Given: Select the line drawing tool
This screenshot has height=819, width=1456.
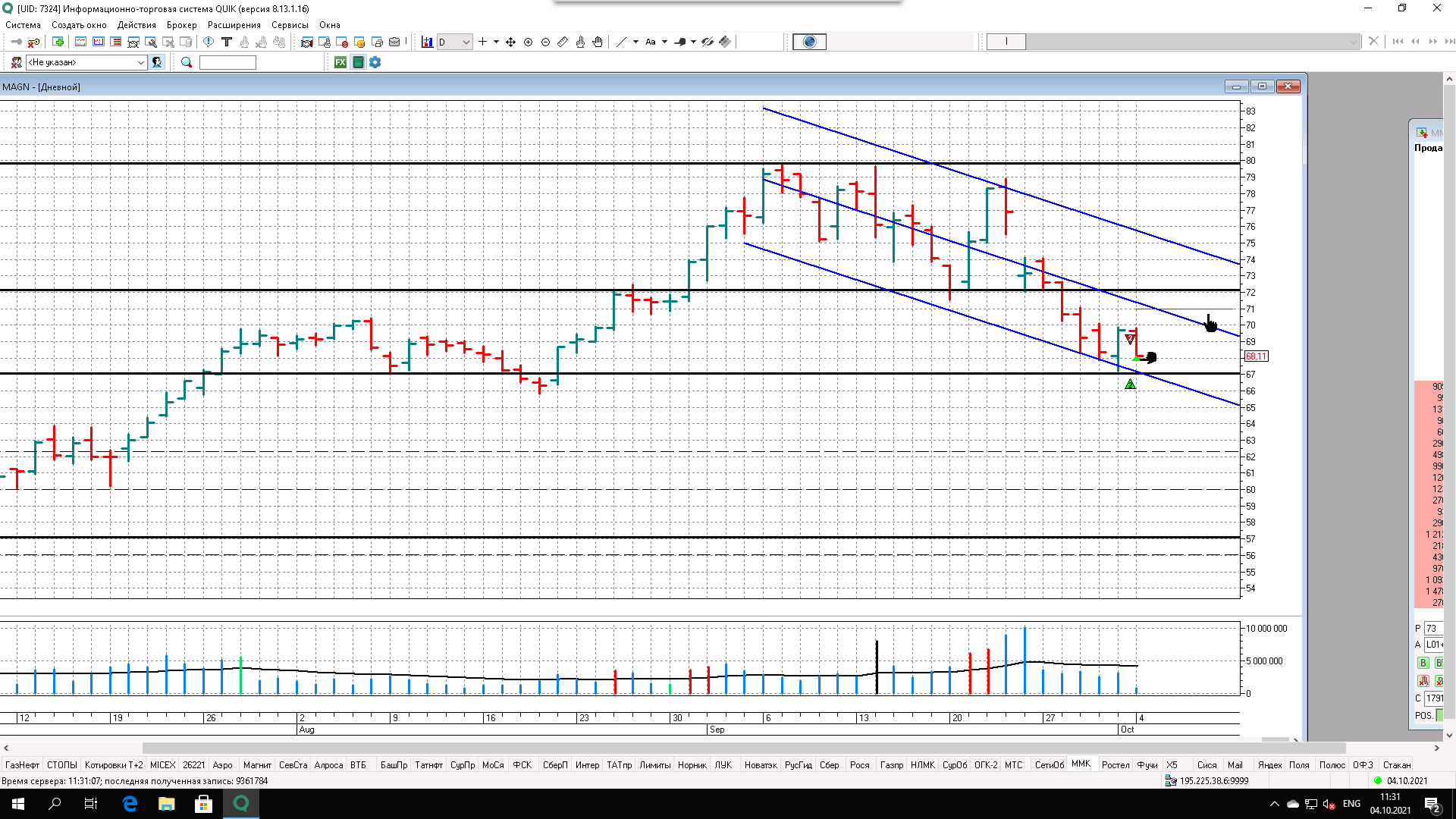Looking at the screenshot, I should (x=621, y=42).
